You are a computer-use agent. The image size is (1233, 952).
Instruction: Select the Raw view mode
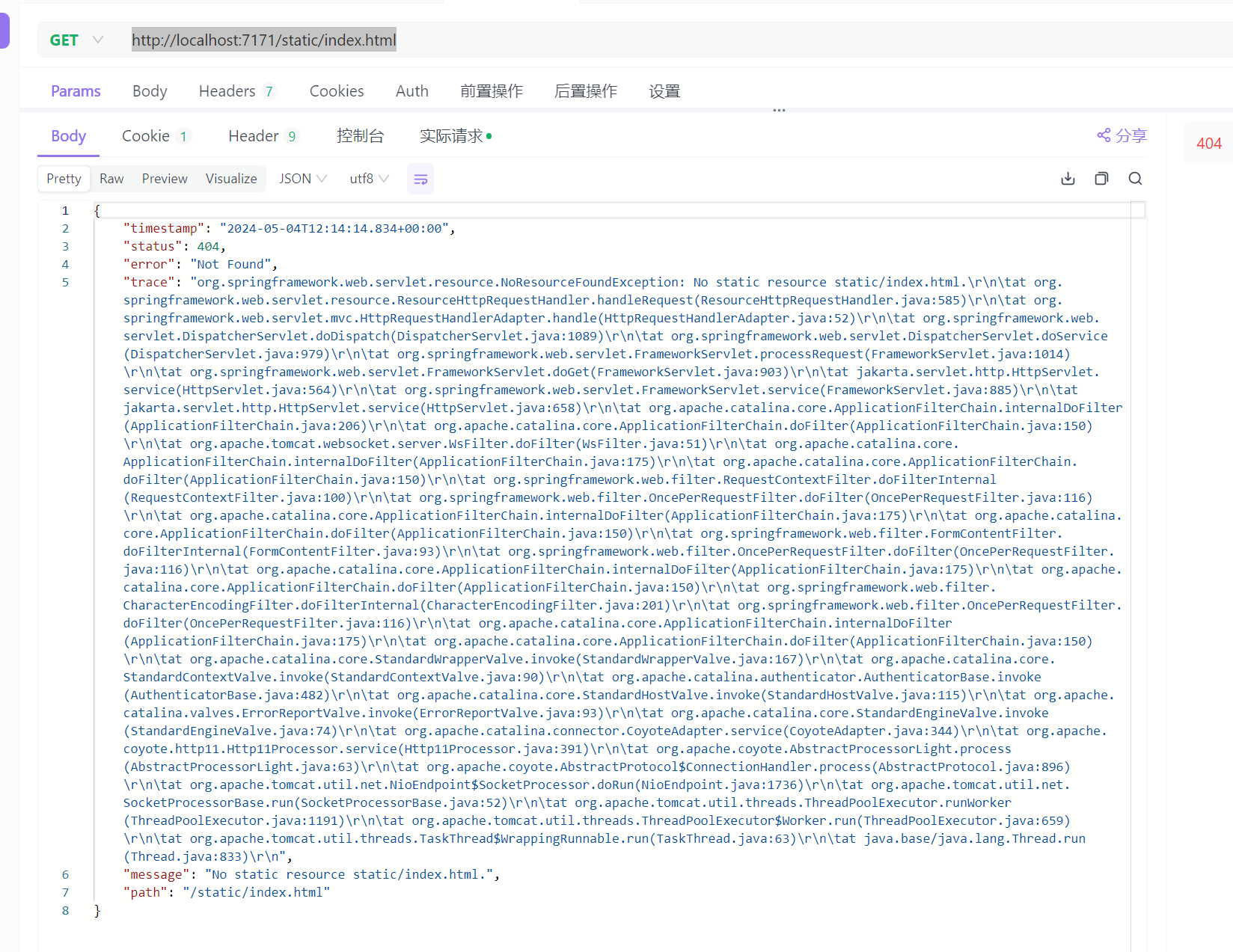click(x=111, y=179)
